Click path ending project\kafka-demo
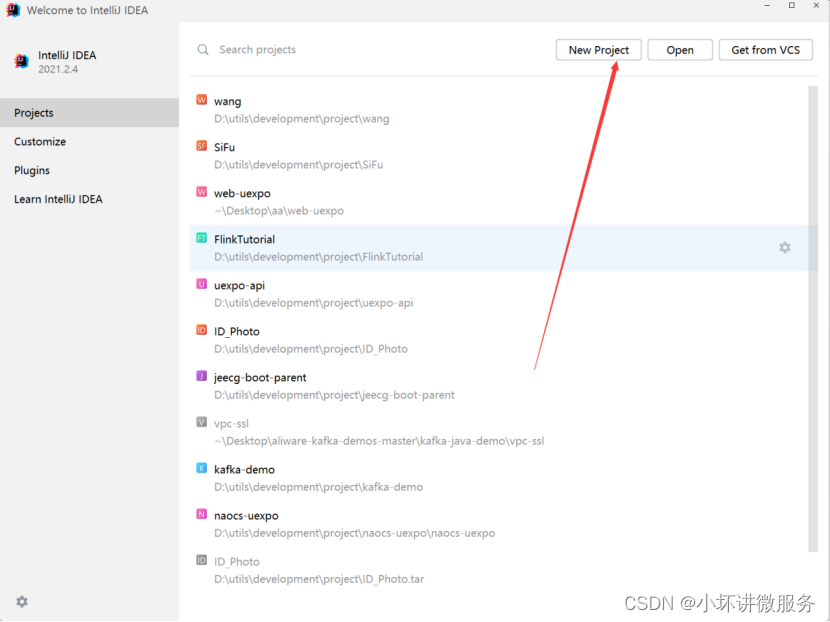Viewport: 830px width, 622px height. [x=318, y=487]
